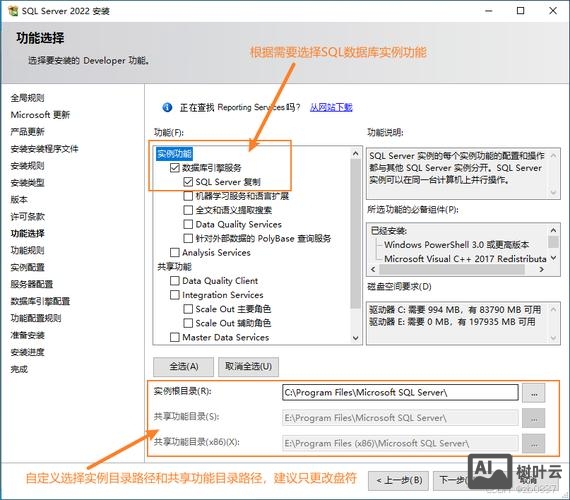
Task: Click the 安装进度 step in the sidebar
Action: tap(27, 352)
